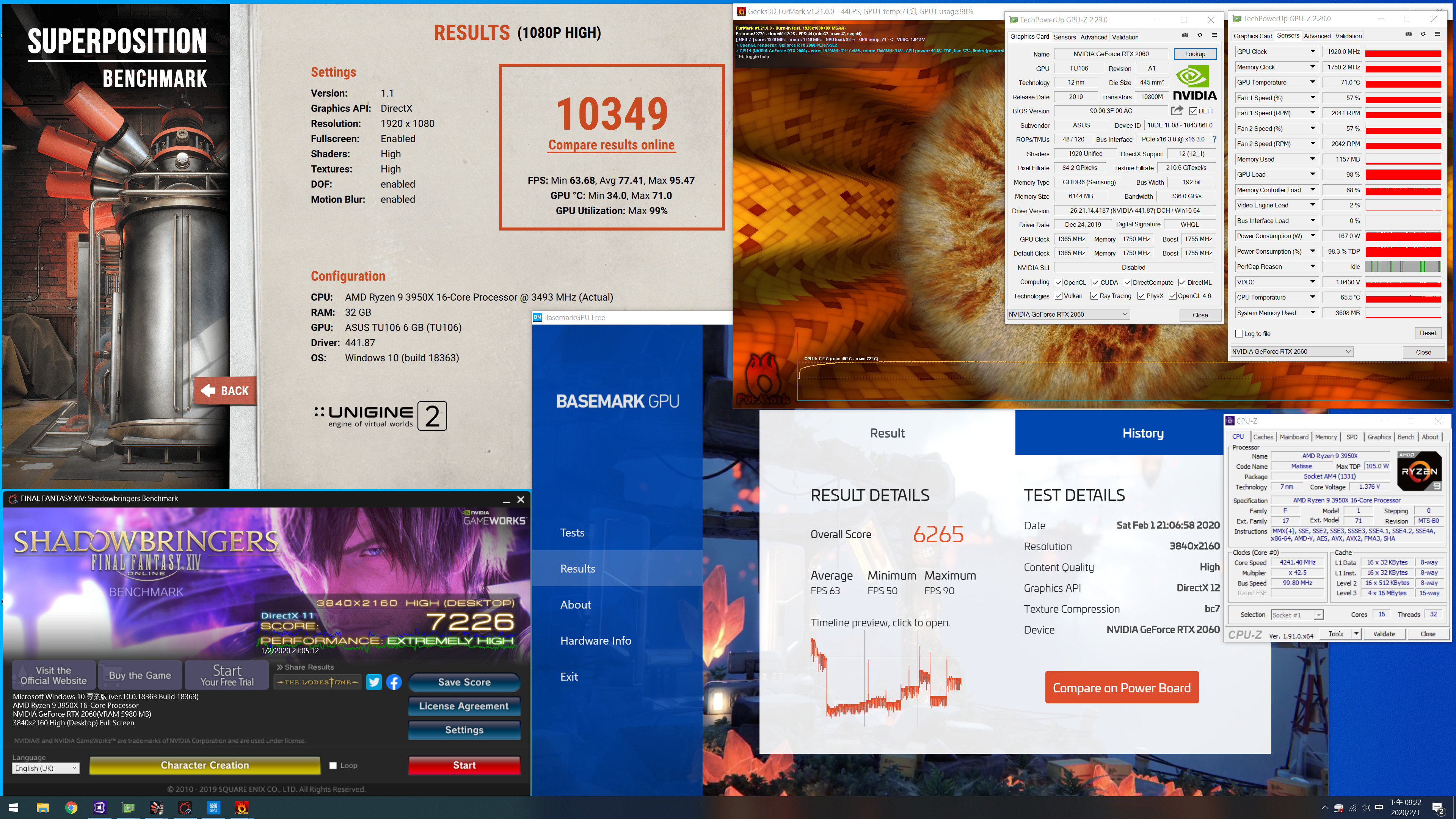Click the screenshot camera icon in GPU-Z Graphics Card window
The height and width of the screenshot is (819, 1456).
(1185, 35)
